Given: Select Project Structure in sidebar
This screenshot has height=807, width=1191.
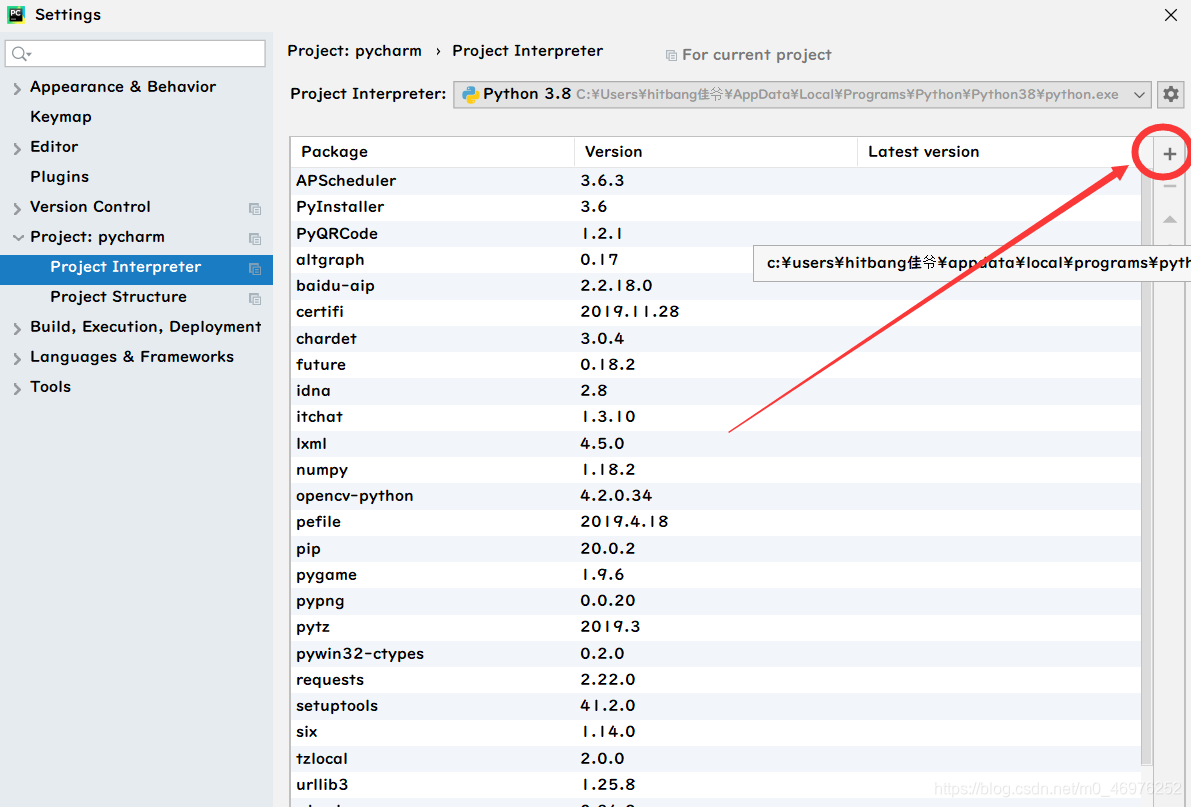Looking at the screenshot, I should [118, 297].
